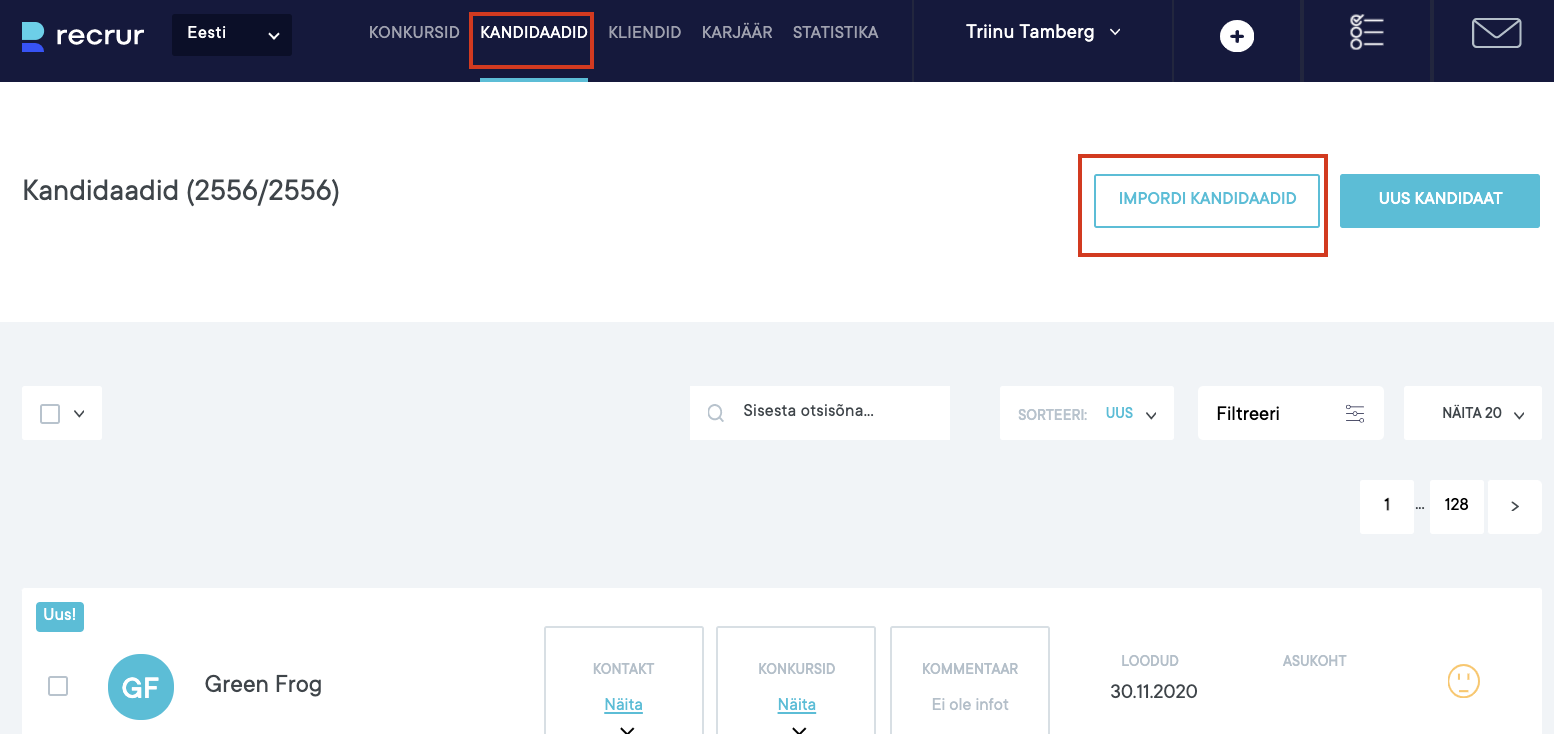1554x734 pixels.
Task: Click the plus add icon in header
Action: click(x=1237, y=37)
